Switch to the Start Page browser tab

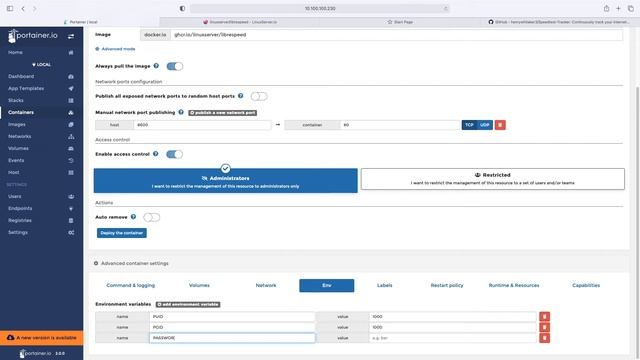click(400, 22)
